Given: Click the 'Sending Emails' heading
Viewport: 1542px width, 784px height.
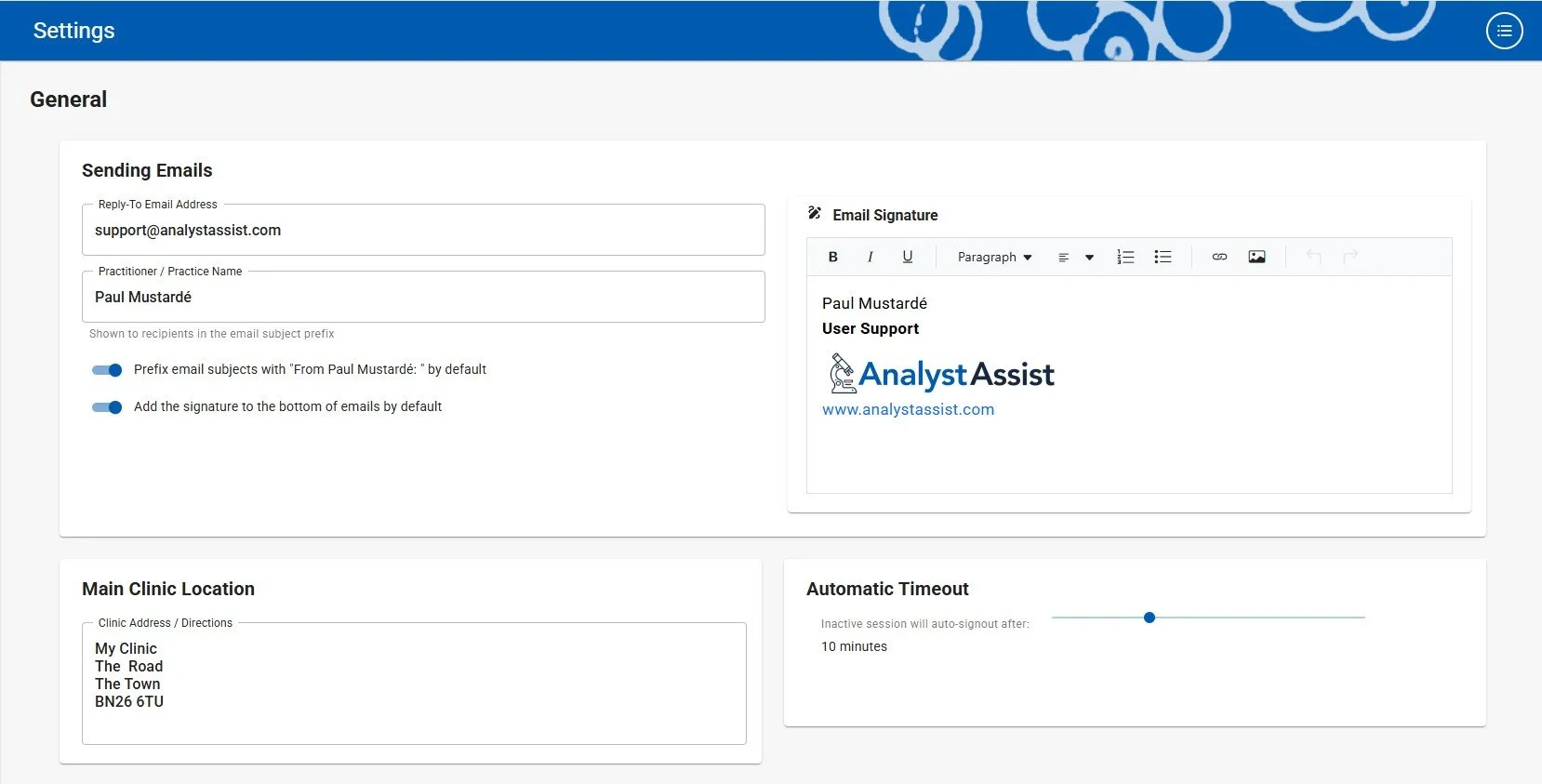Looking at the screenshot, I should (147, 170).
